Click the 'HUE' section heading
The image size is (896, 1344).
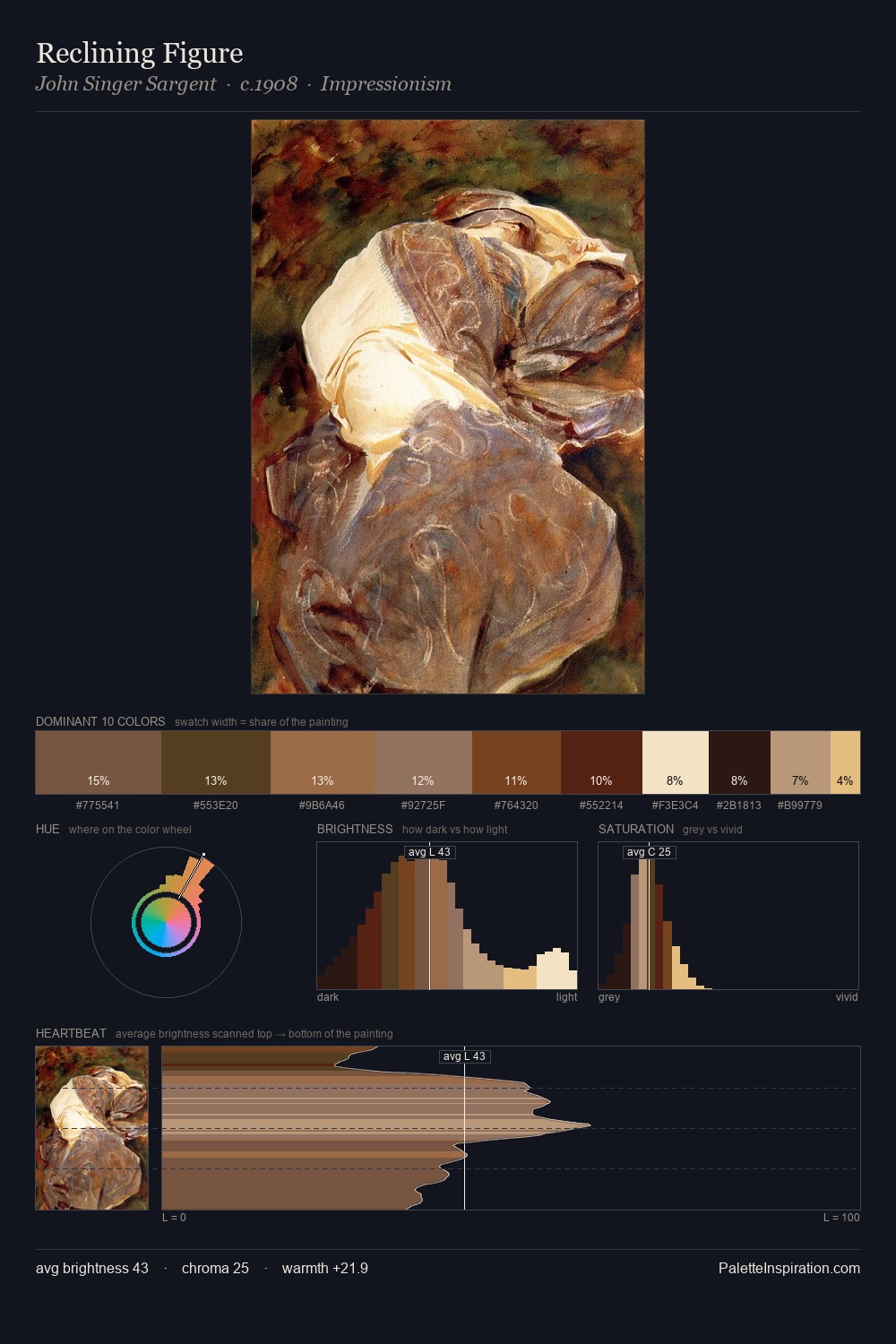(47, 829)
